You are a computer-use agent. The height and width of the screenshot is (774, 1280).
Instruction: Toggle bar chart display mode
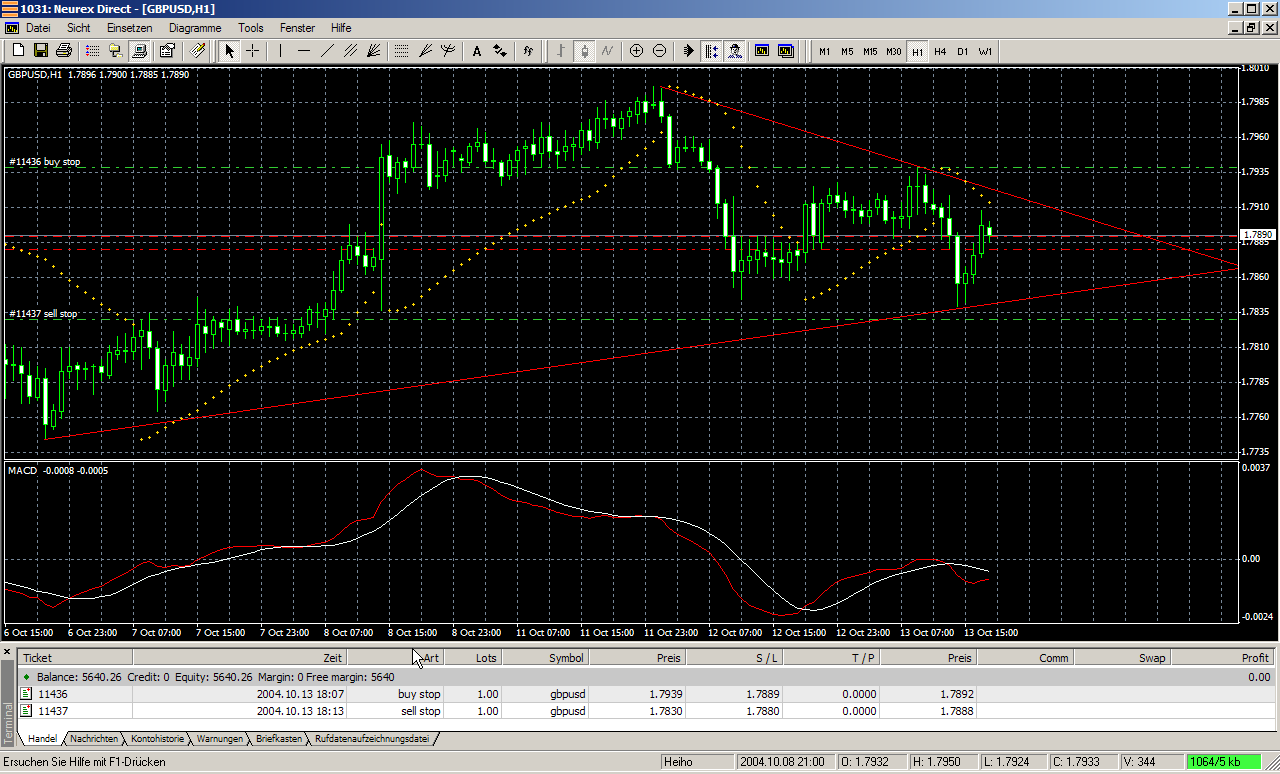click(561, 50)
